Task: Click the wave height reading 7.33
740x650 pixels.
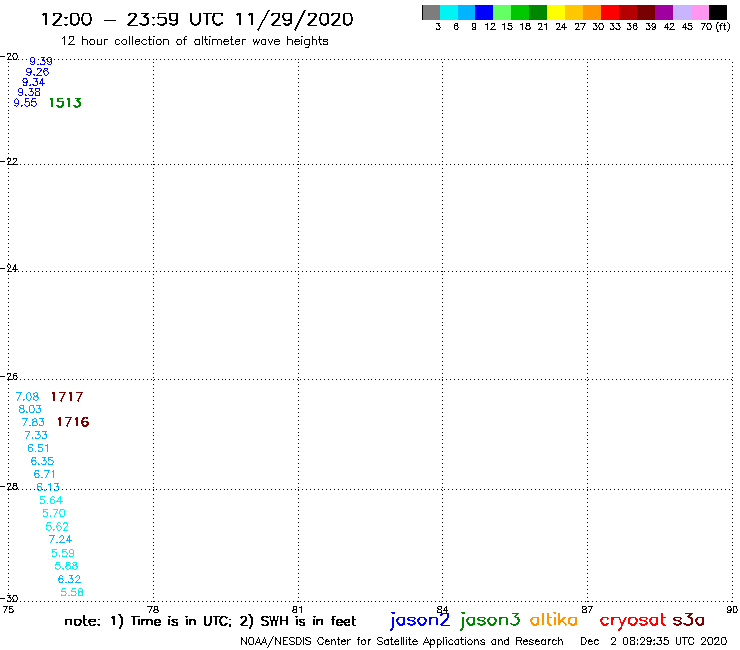Action: pos(36,435)
